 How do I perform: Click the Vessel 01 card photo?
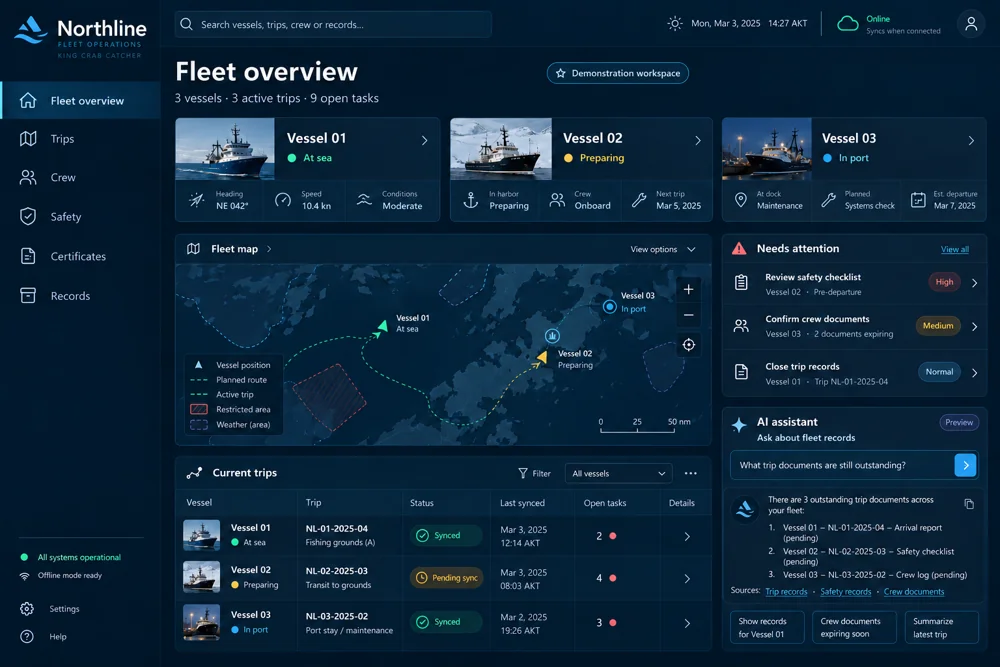[x=225, y=149]
